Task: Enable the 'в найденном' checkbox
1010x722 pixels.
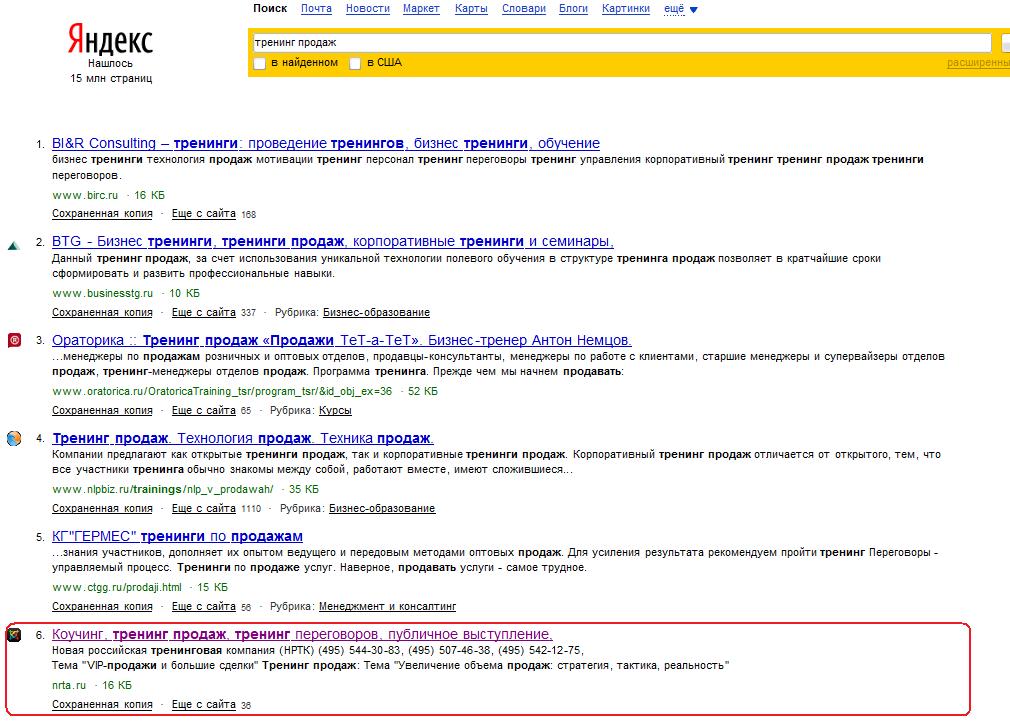Action: [x=260, y=63]
